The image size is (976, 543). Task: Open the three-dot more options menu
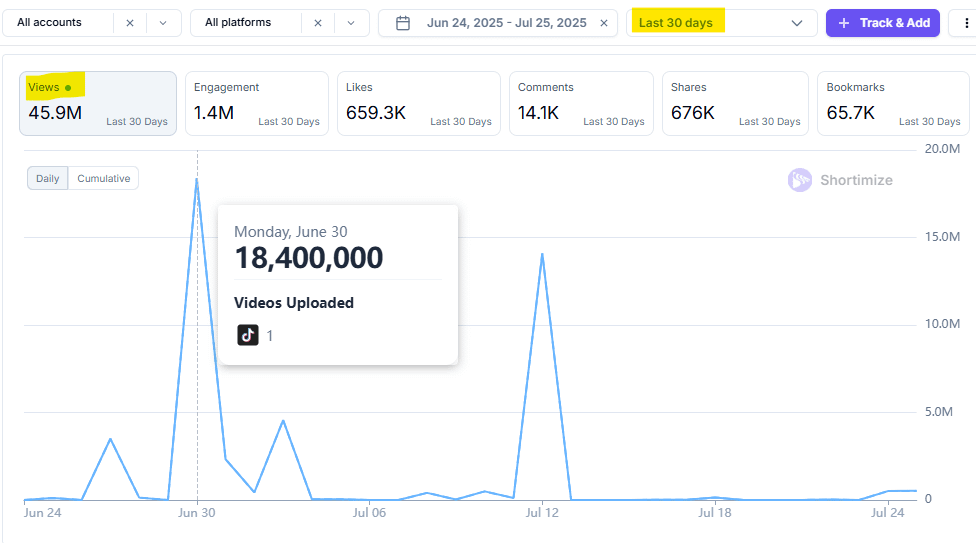pos(964,23)
